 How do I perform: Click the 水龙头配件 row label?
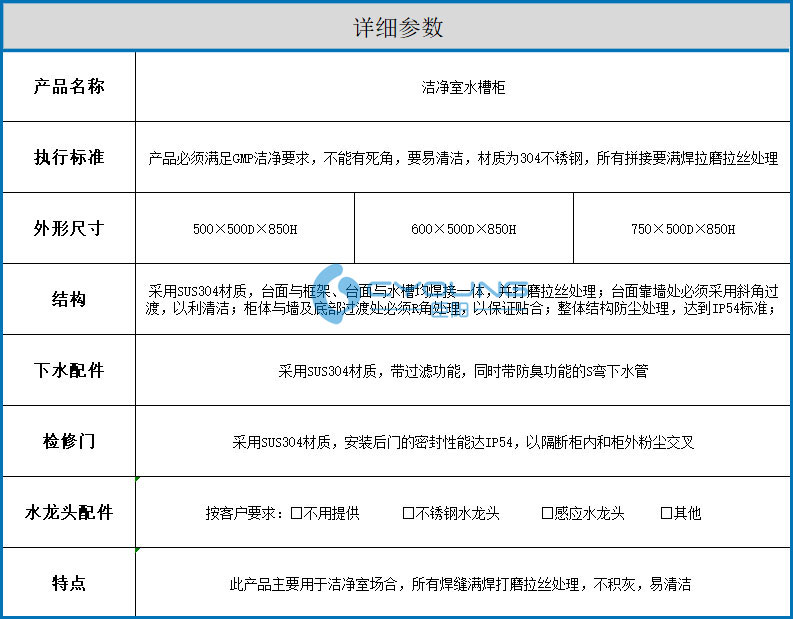click(68, 513)
